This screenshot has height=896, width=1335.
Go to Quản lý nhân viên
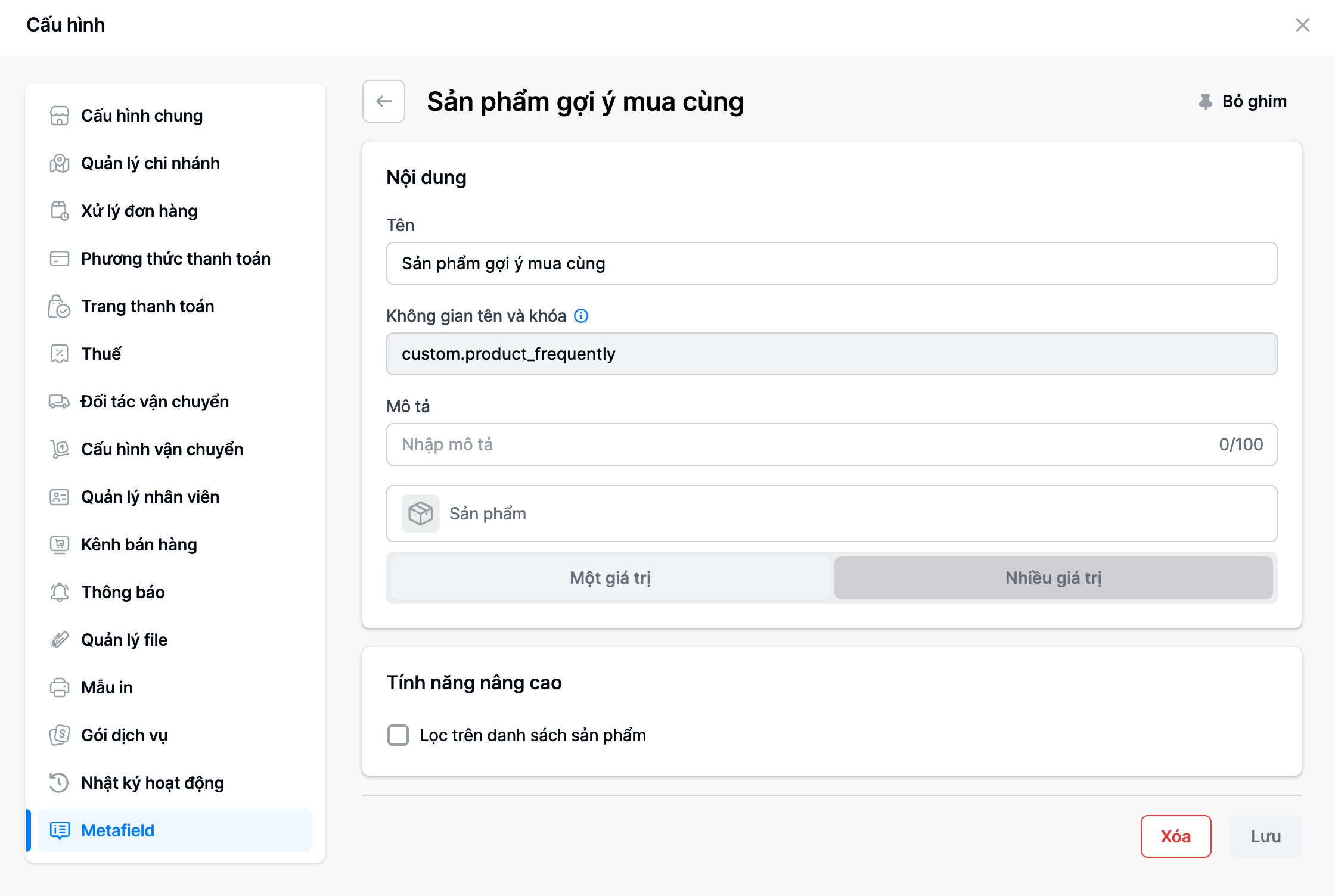pos(150,497)
